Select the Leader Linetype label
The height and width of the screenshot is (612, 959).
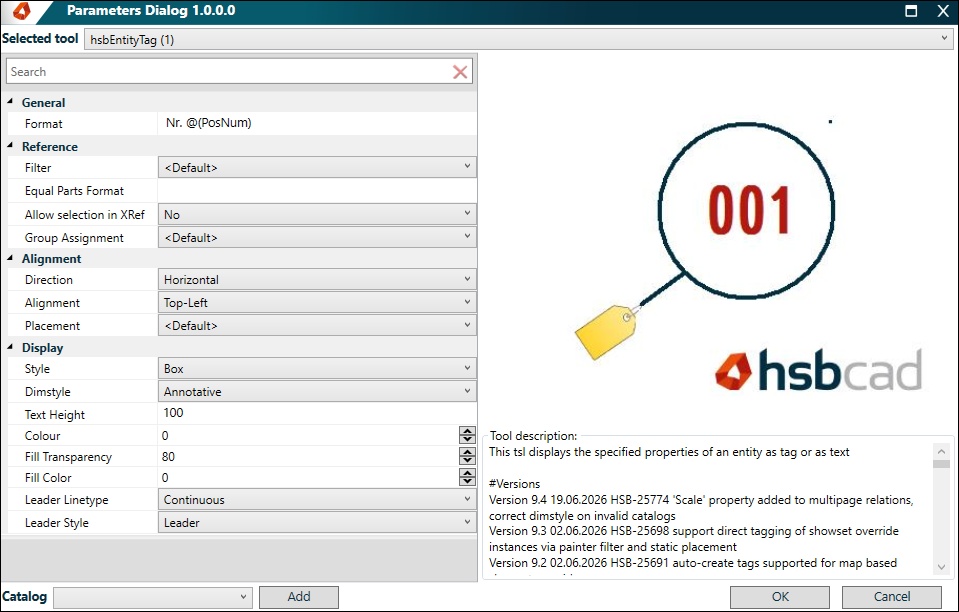pyautogui.click(x=66, y=500)
